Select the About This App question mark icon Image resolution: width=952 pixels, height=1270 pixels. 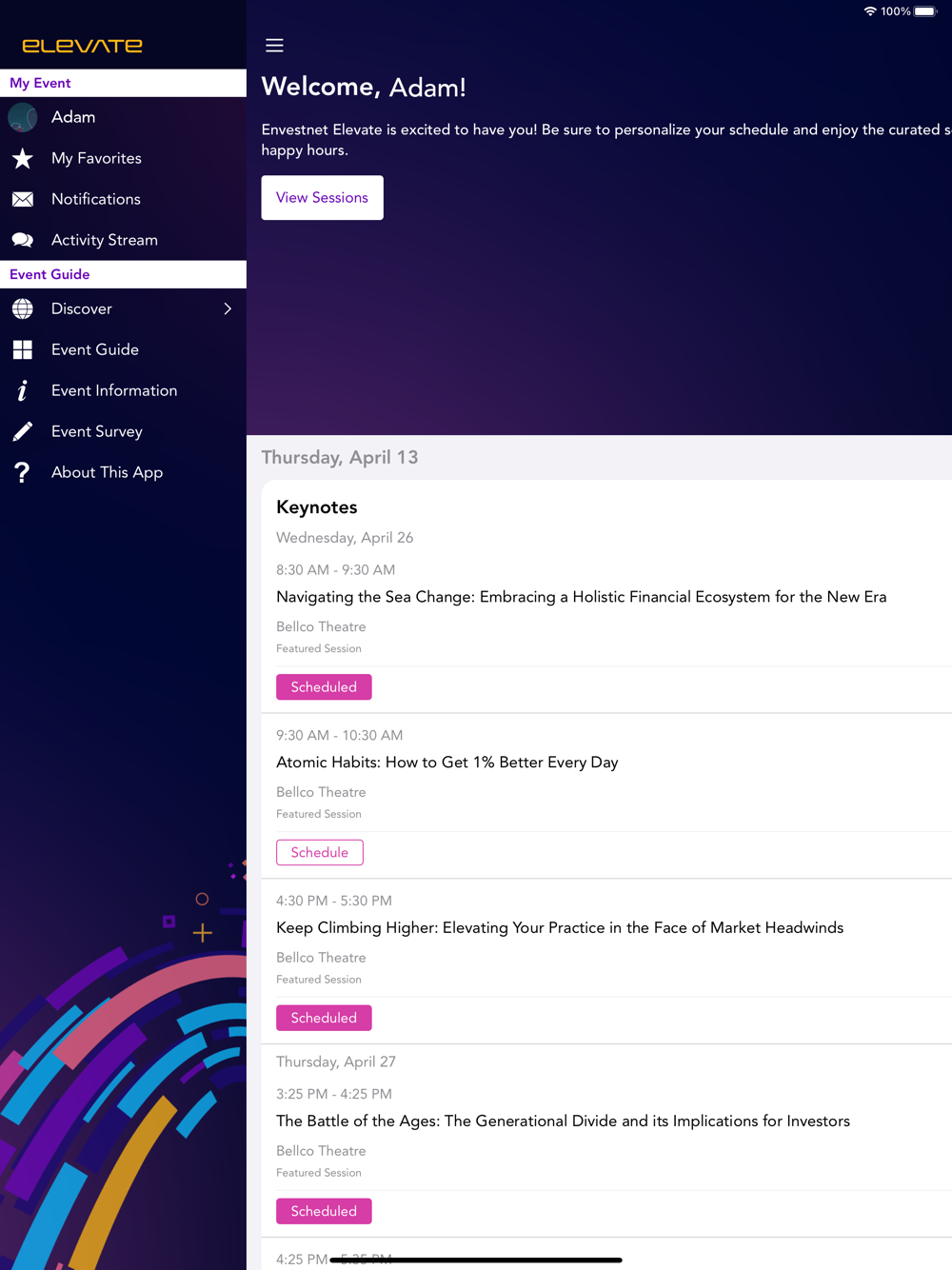pyautogui.click(x=23, y=472)
